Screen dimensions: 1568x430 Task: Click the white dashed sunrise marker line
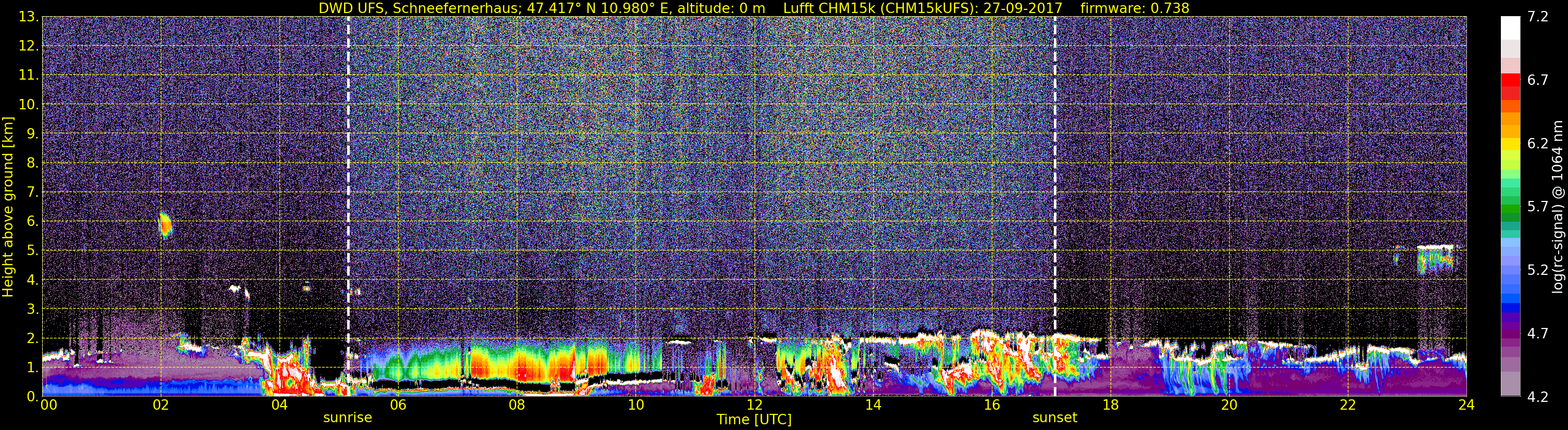point(348,207)
